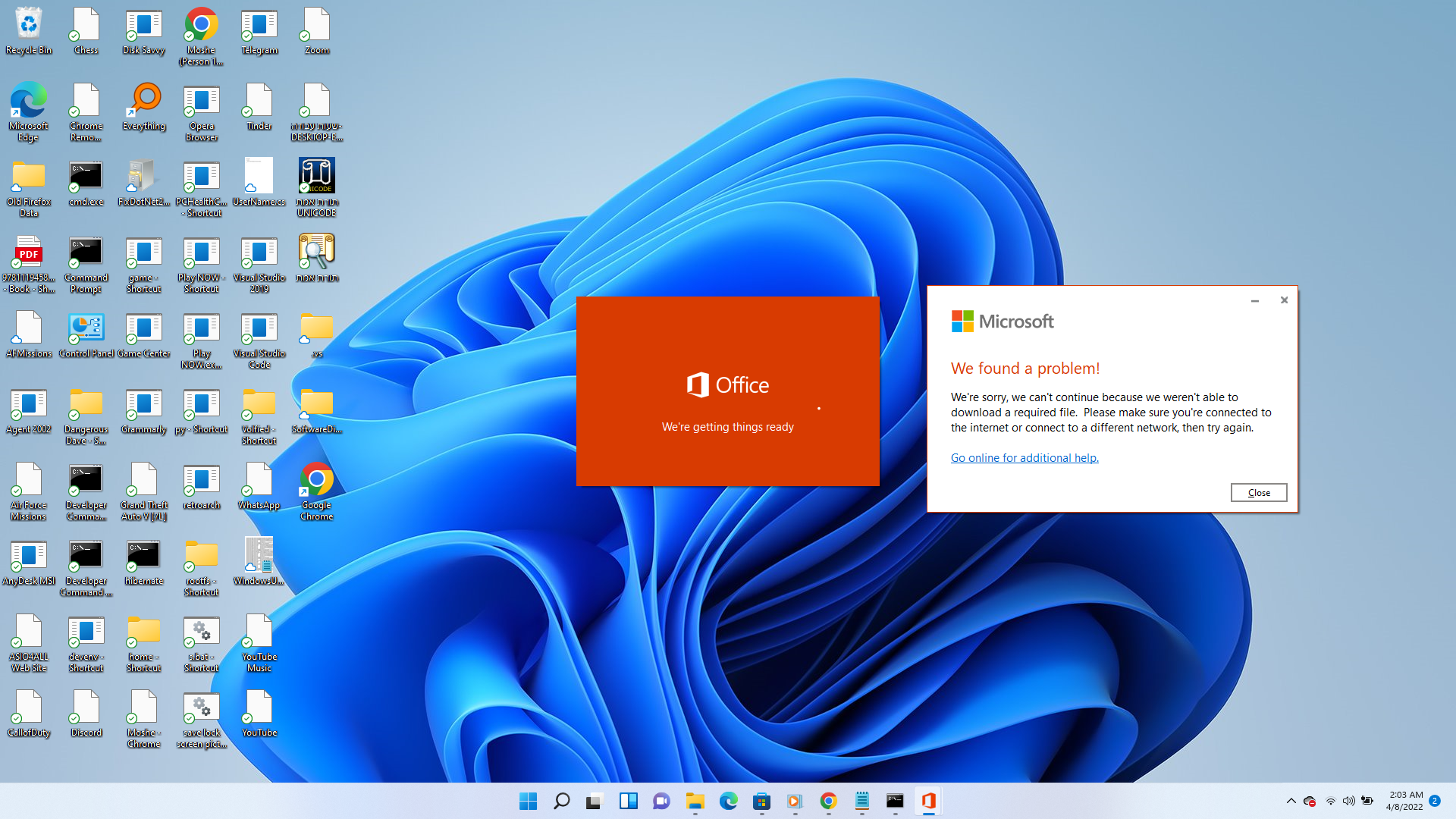The height and width of the screenshot is (819, 1456).
Task: Open taskbar Search
Action: click(x=561, y=801)
